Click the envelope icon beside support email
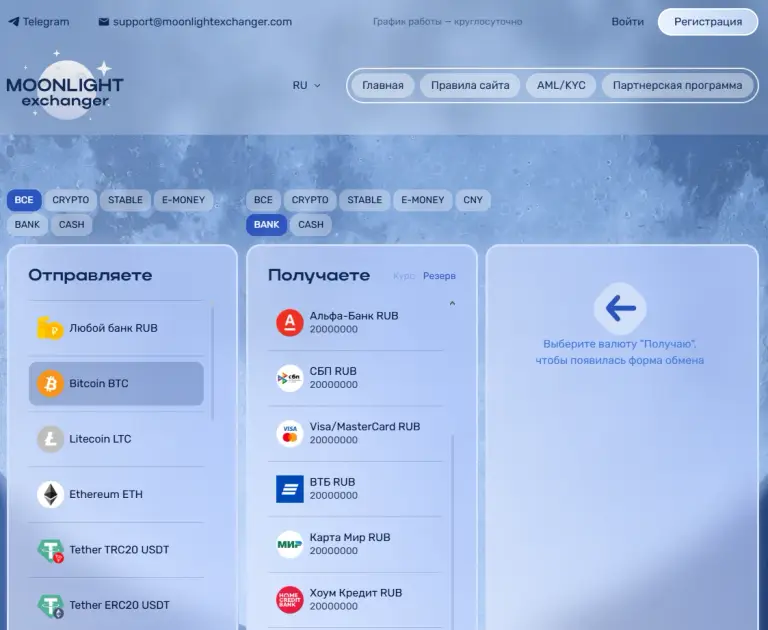 (103, 22)
